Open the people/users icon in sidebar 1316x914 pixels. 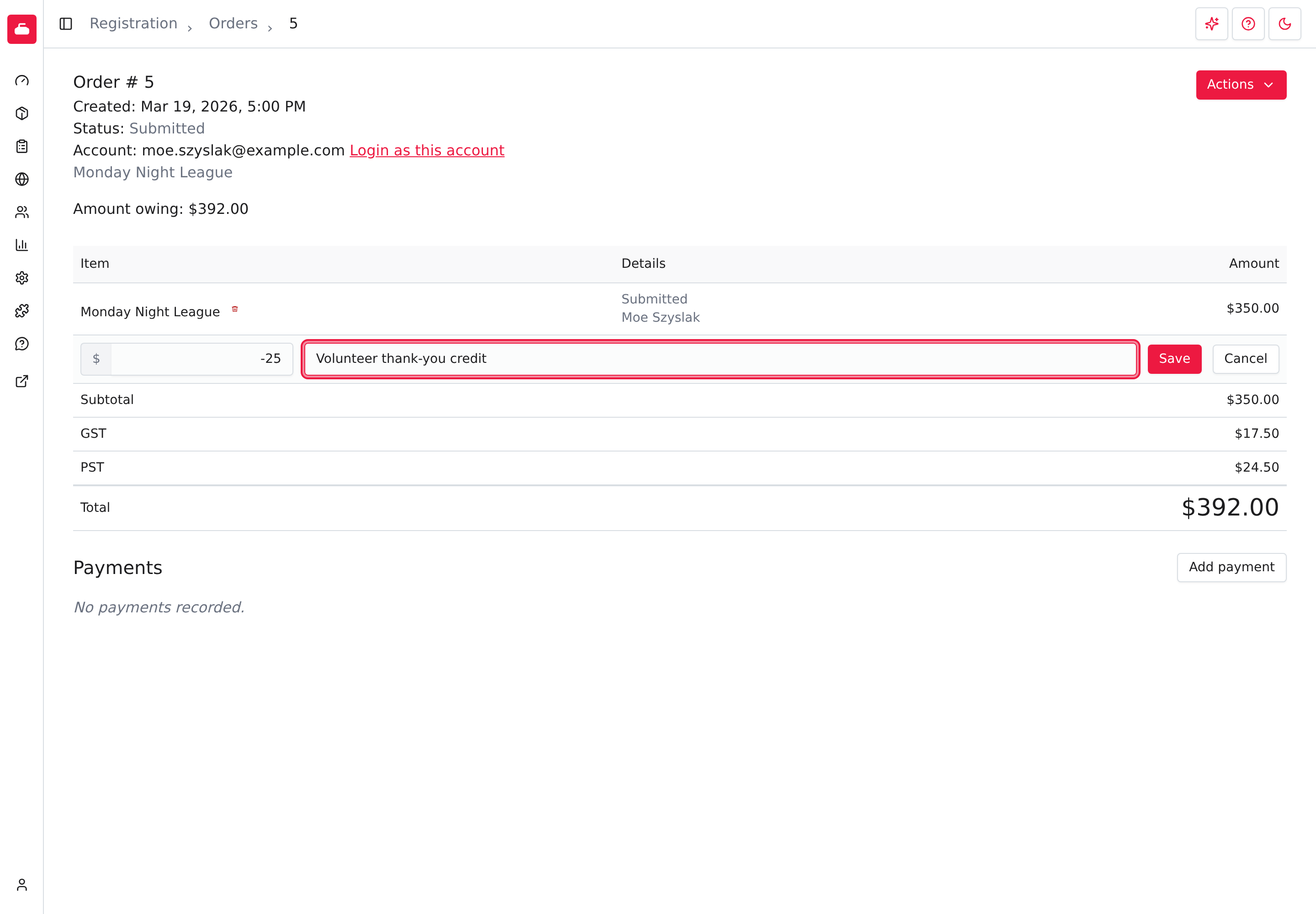22,213
